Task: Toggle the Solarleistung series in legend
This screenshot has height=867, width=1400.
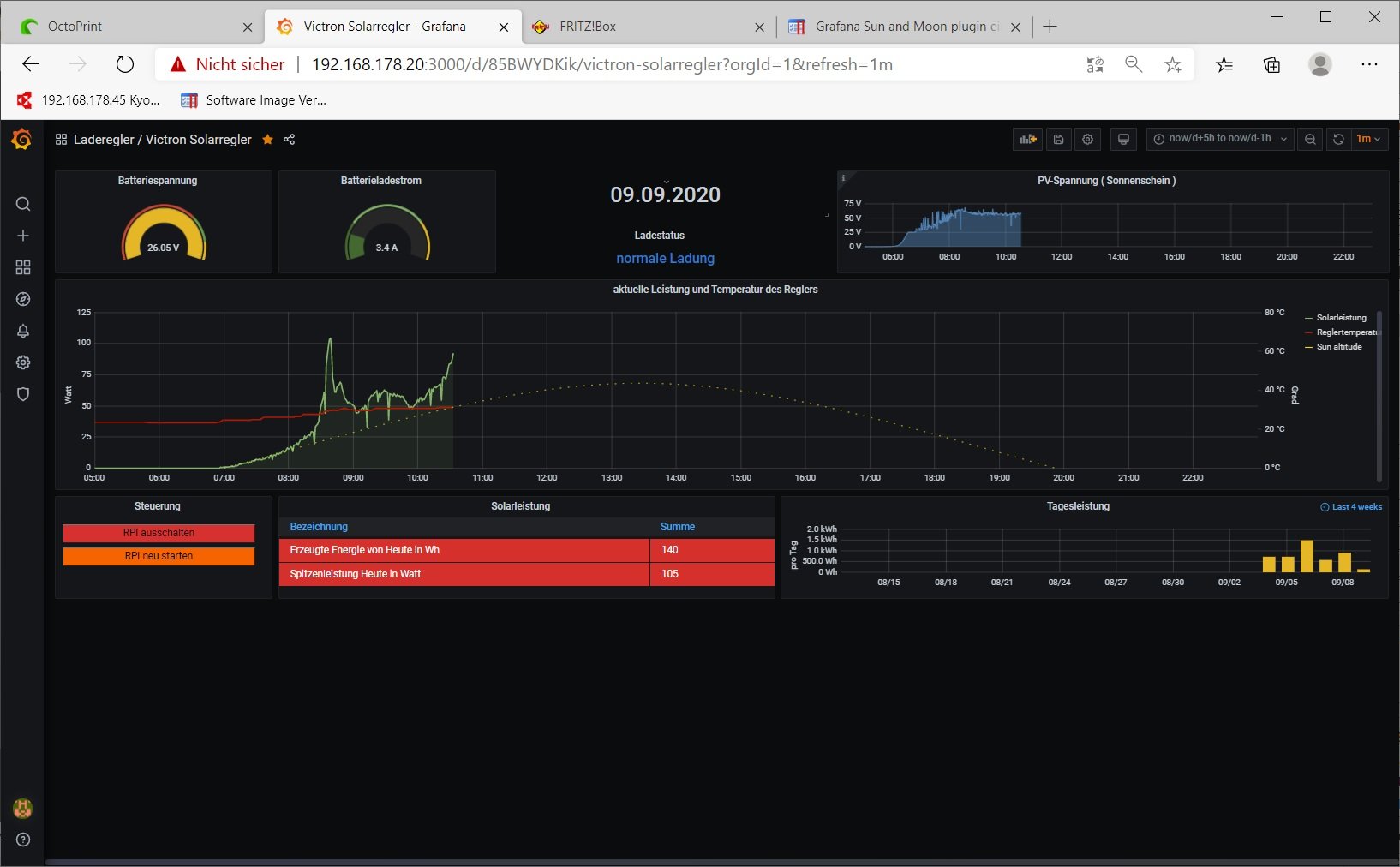Action: click(x=1341, y=318)
